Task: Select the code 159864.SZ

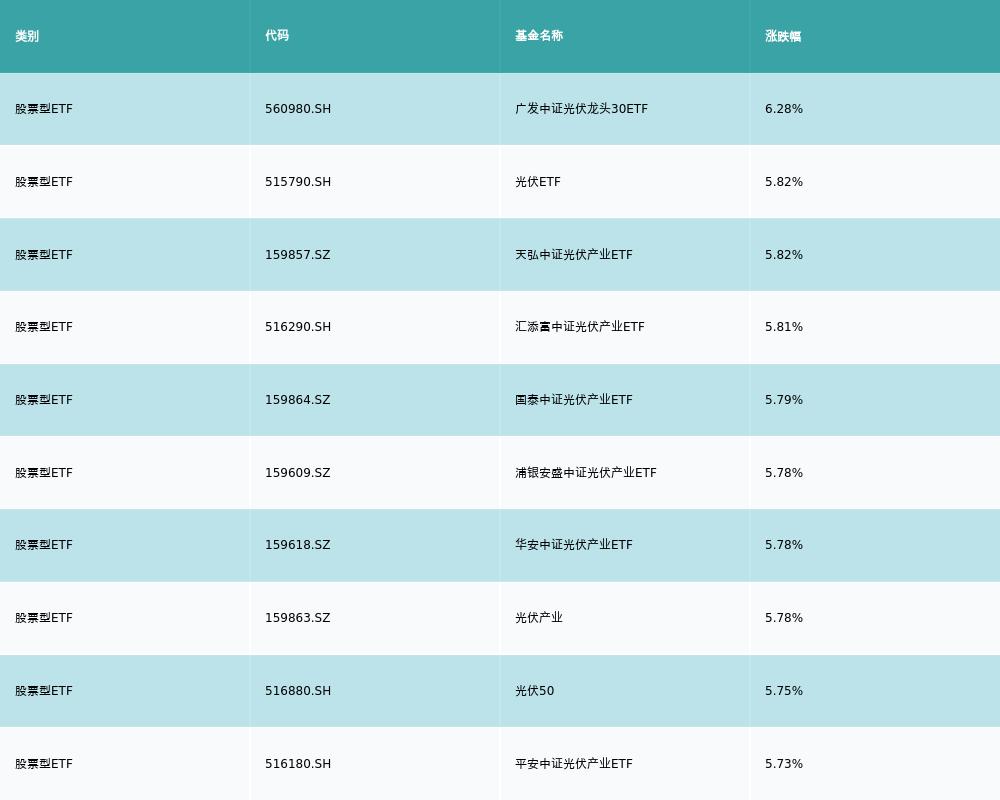Action: click(298, 400)
